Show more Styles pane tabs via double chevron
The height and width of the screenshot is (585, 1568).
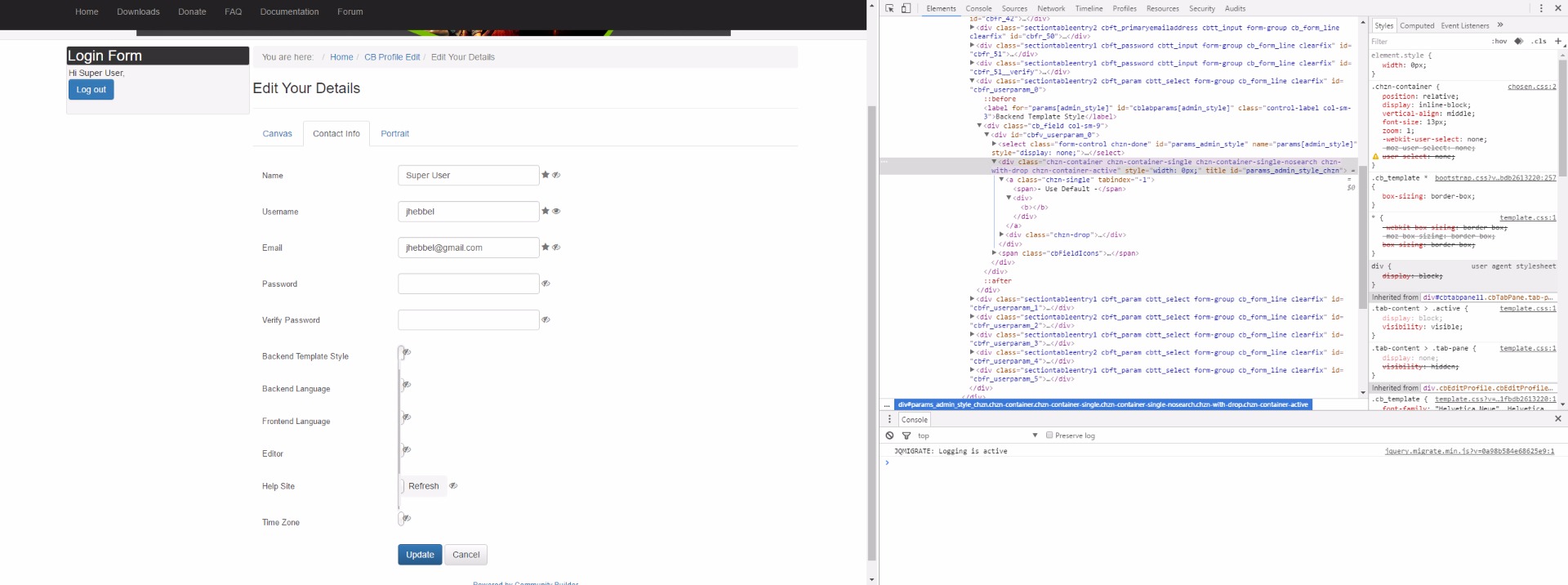pyautogui.click(x=1500, y=25)
